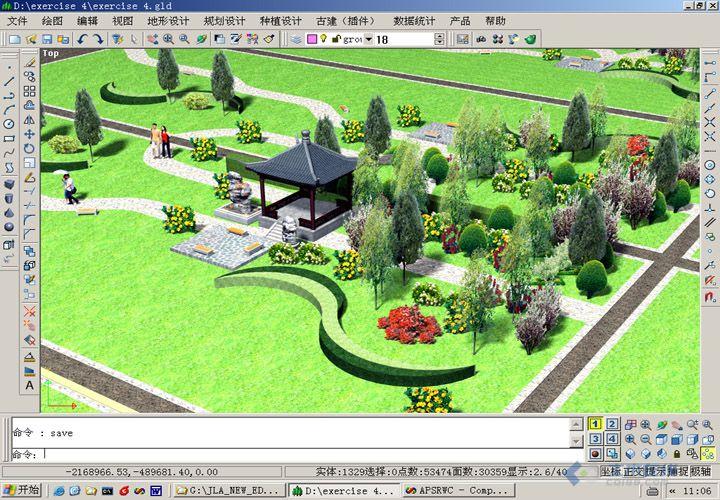The height and width of the screenshot is (500, 720).
Task: Select the Arc drawing tool
Action: pyautogui.click(x=9, y=110)
